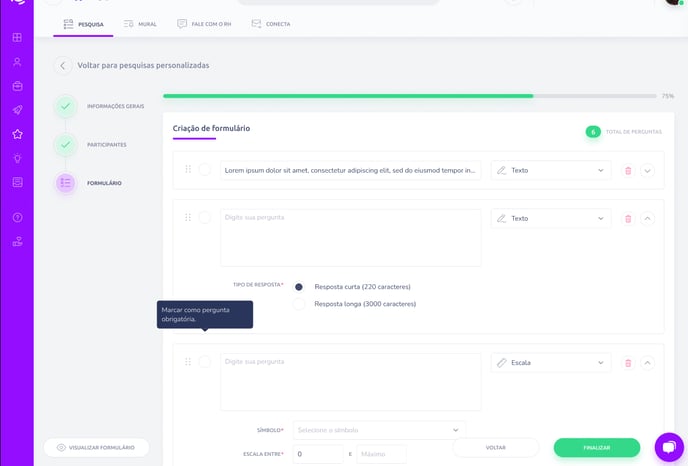The height and width of the screenshot is (466, 688).
Task: Mark the first question as required
Action: (x=205, y=170)
